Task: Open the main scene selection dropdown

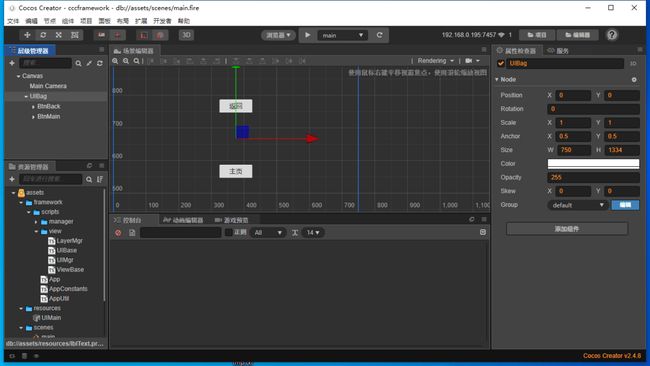Action: (x=342, y=35)
